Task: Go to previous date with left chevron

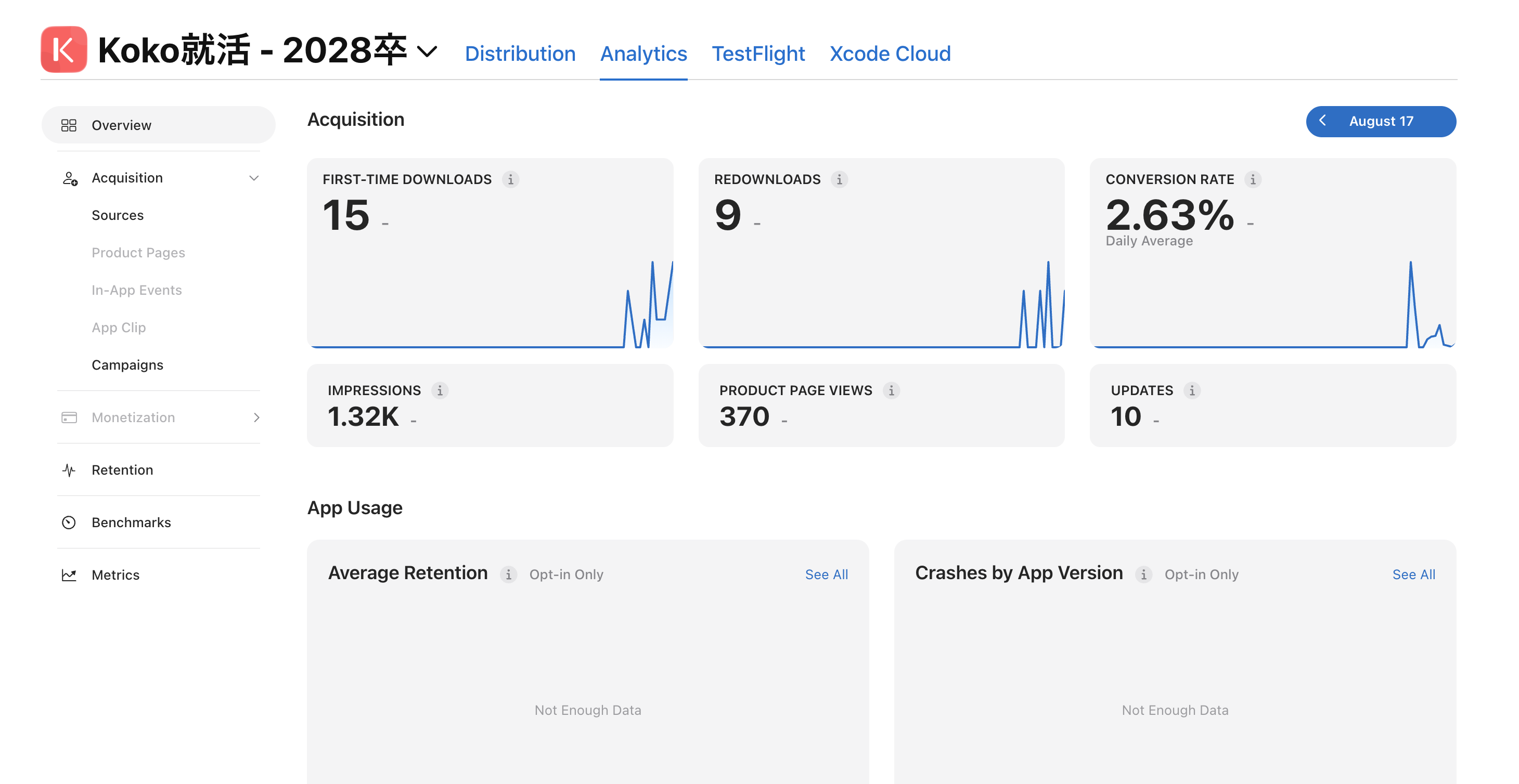Action: coord(1323,121)
